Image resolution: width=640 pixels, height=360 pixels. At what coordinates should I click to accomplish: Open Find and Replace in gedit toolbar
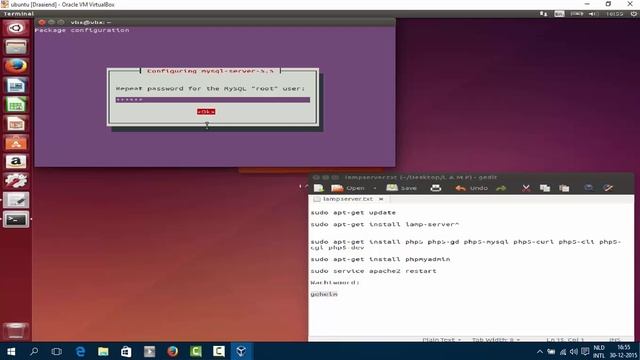[x=608, y=188]
